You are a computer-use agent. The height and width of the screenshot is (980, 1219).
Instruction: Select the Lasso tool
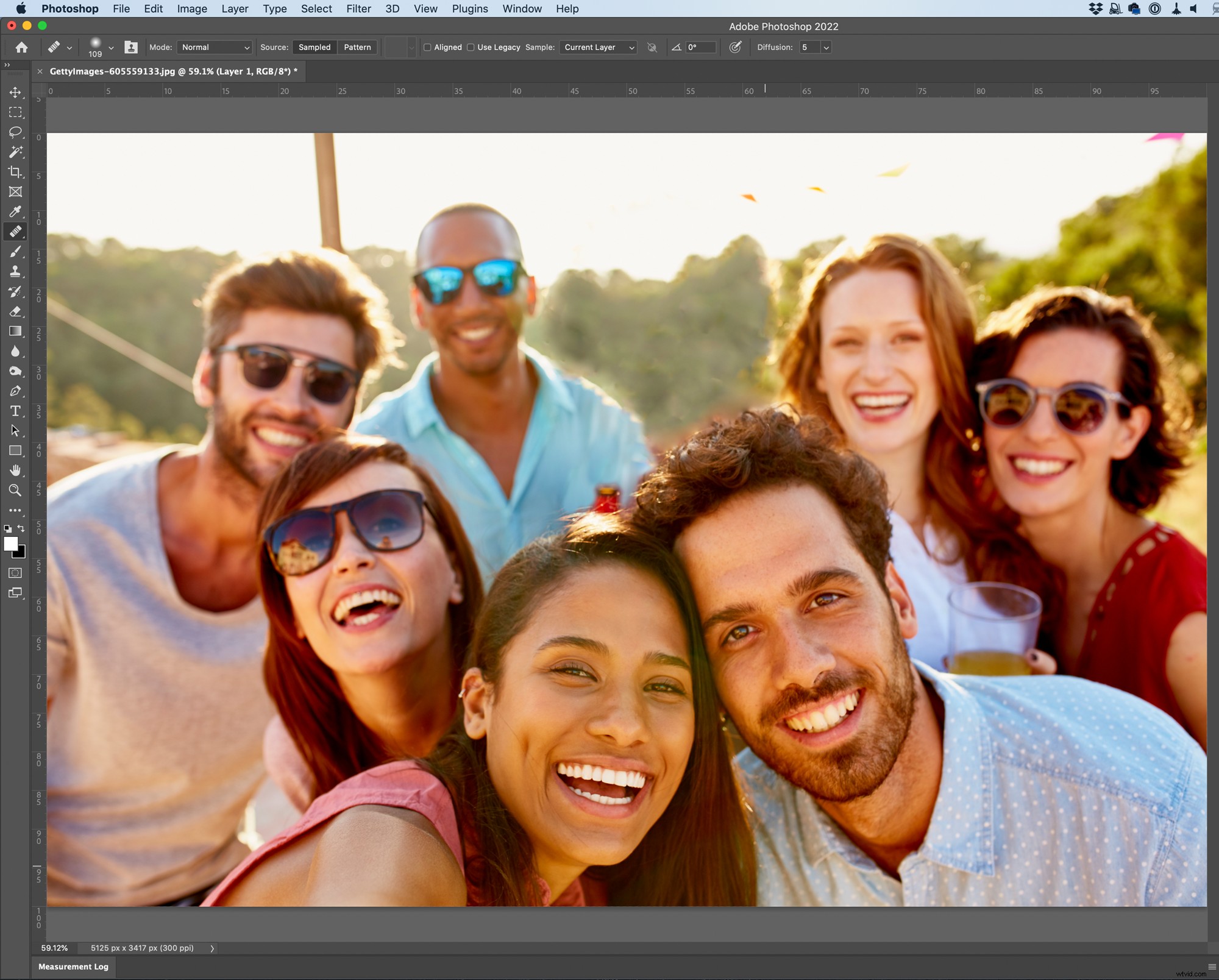click(15, 132)
